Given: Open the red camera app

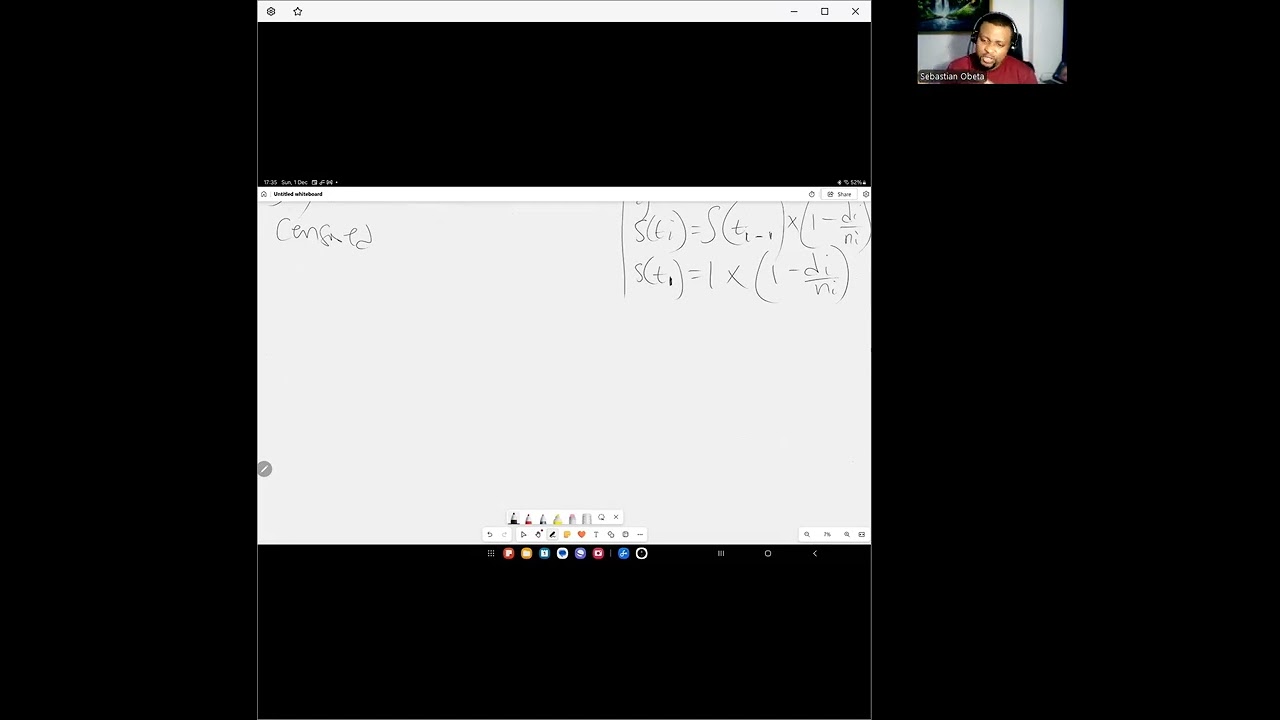Looking at the screenshot, I should click(x=598, y=553).
